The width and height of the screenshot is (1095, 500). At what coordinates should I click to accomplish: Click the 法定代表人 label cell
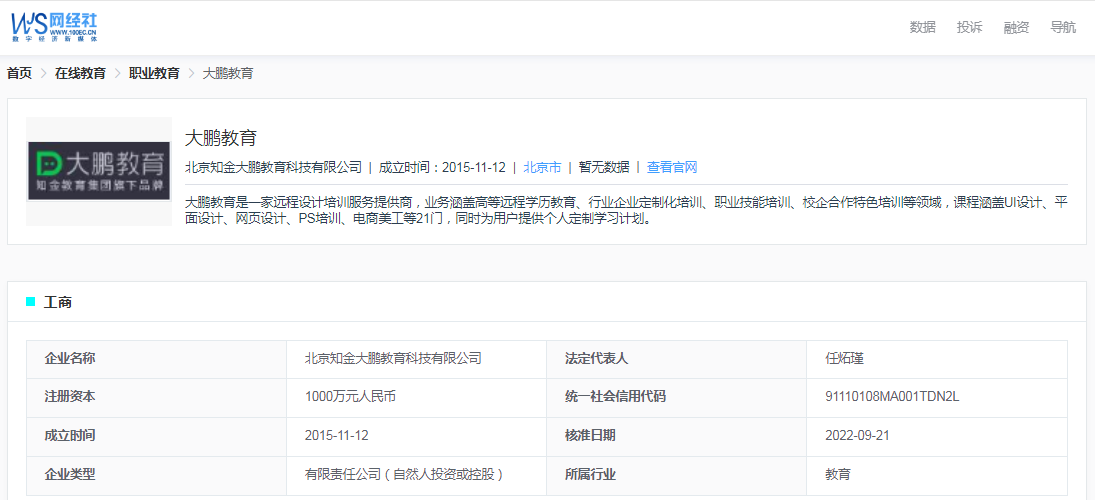(x=676, y=359)
